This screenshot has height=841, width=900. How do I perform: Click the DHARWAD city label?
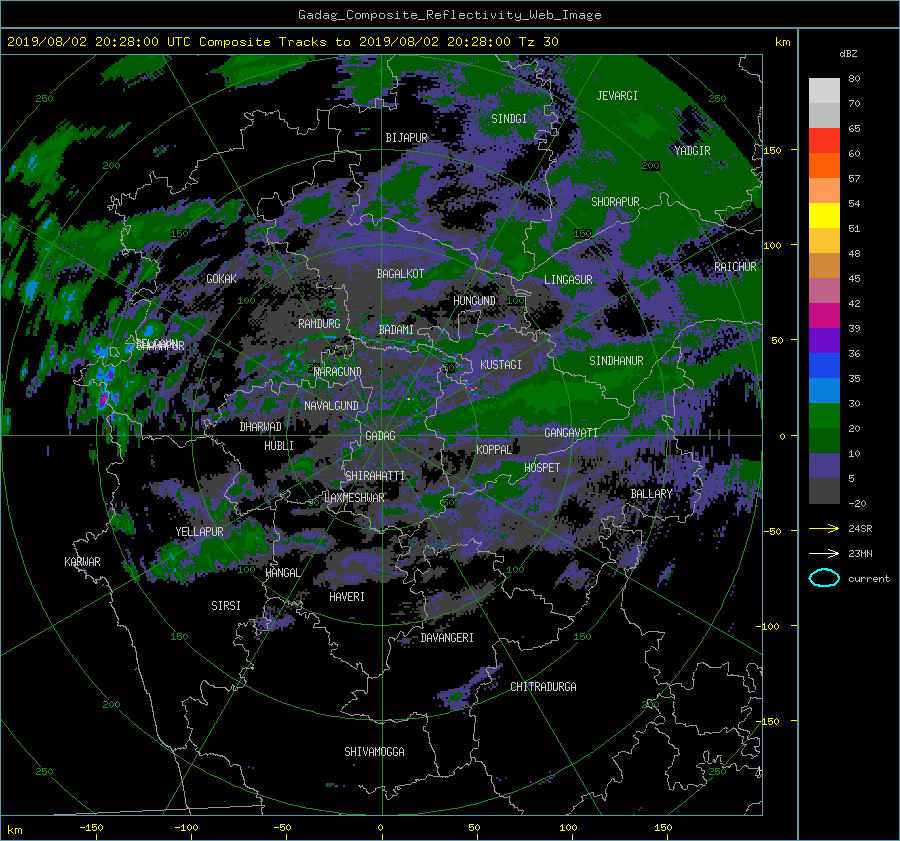click(261, 427)
